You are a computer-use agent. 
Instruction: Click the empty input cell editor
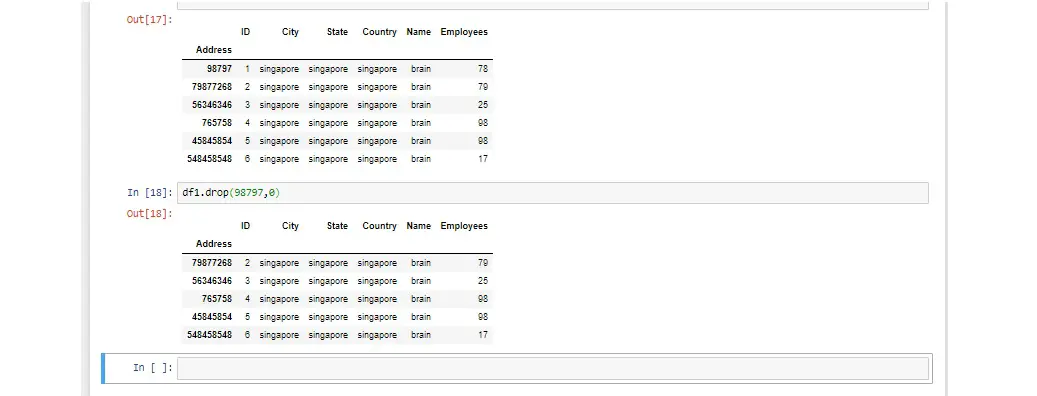pos(552,368)
